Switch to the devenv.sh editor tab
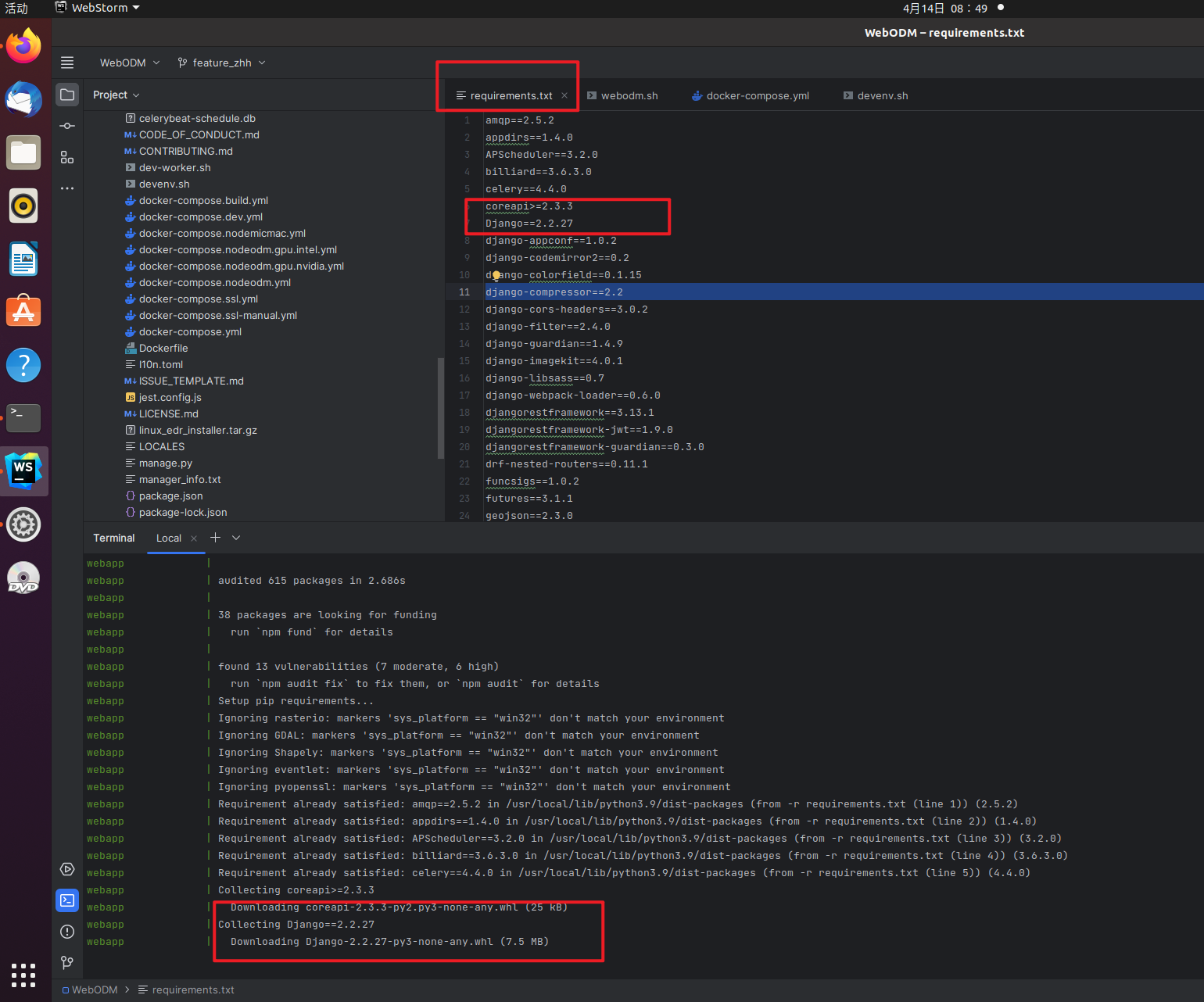The width and height of the screenshot is (1204, 1002). click(x=876, y=96)
